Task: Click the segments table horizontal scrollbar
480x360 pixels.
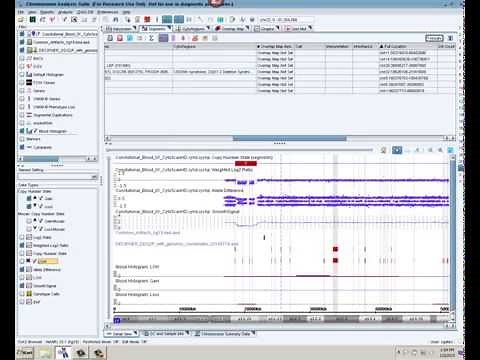Action: (x=280, y=138)
